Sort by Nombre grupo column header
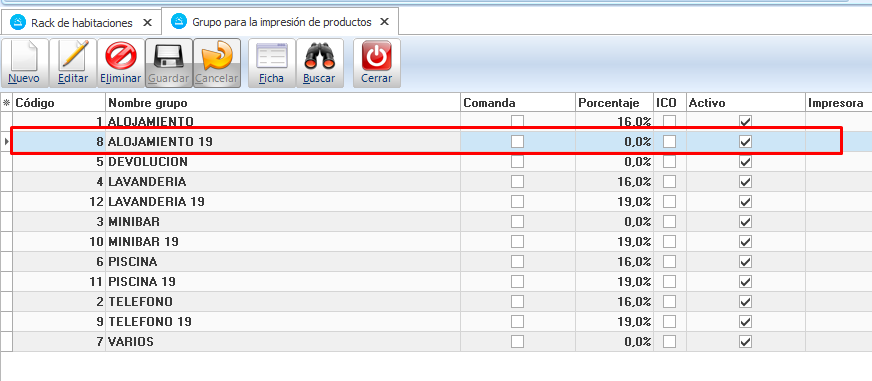This screenshot has height=381, width=872. [x=283, y=103]
